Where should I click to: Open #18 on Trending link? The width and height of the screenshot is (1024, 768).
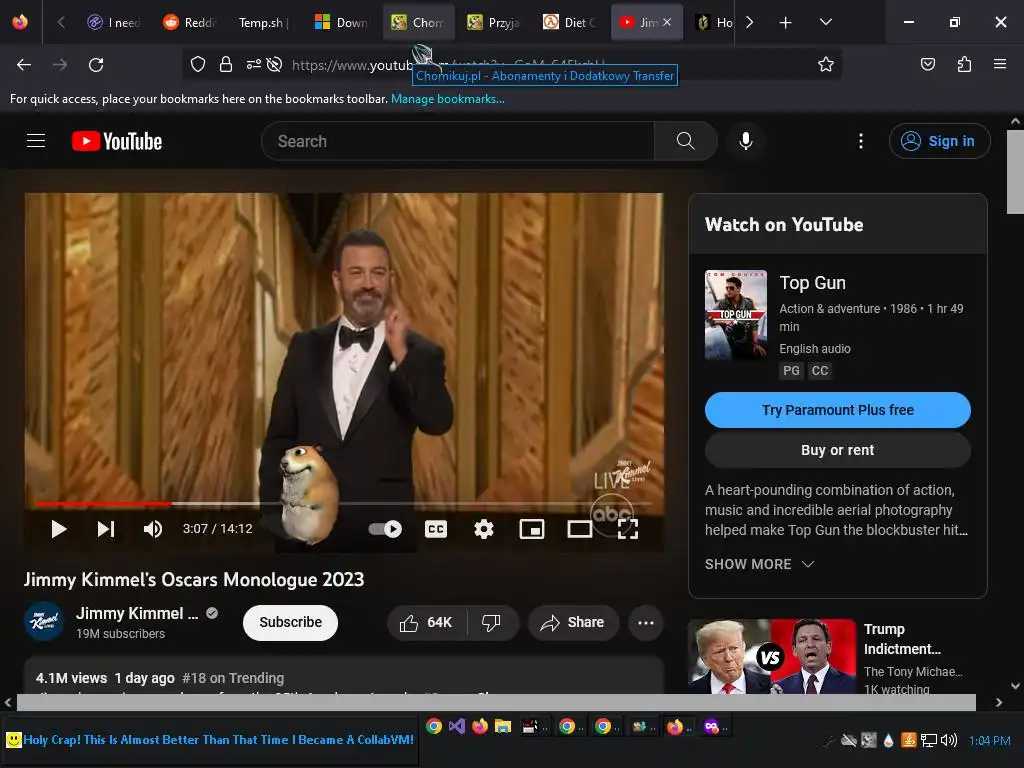[233, 678]
